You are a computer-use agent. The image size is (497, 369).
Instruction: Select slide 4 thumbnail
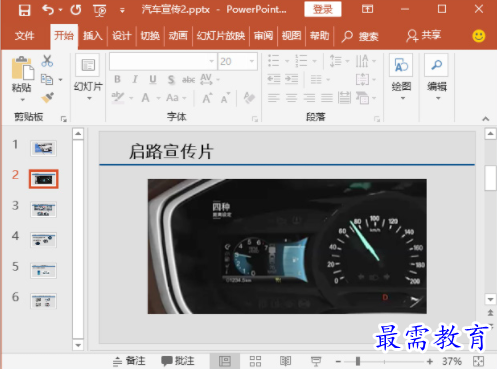pyautogui.click(x=43, y=240)
